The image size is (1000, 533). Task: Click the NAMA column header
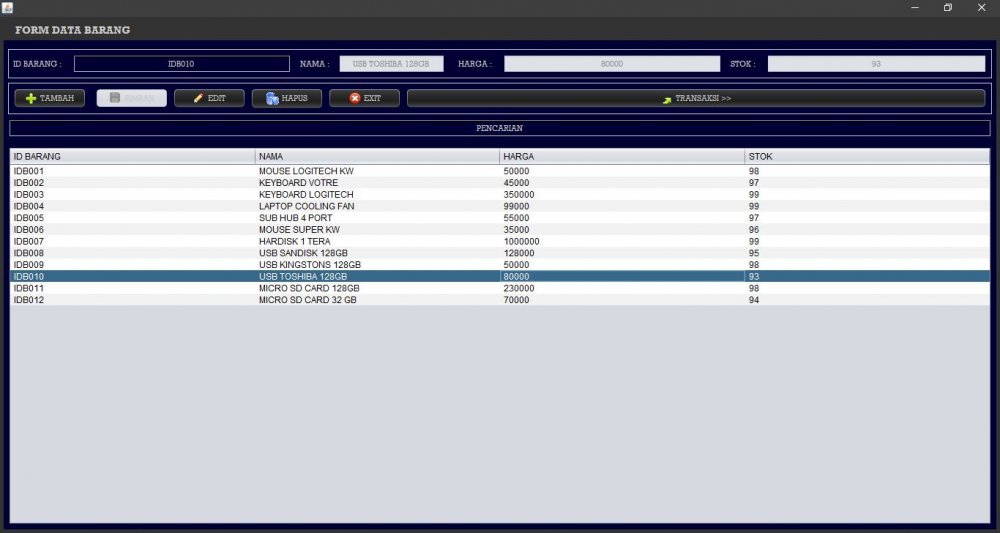coord(377,157)
